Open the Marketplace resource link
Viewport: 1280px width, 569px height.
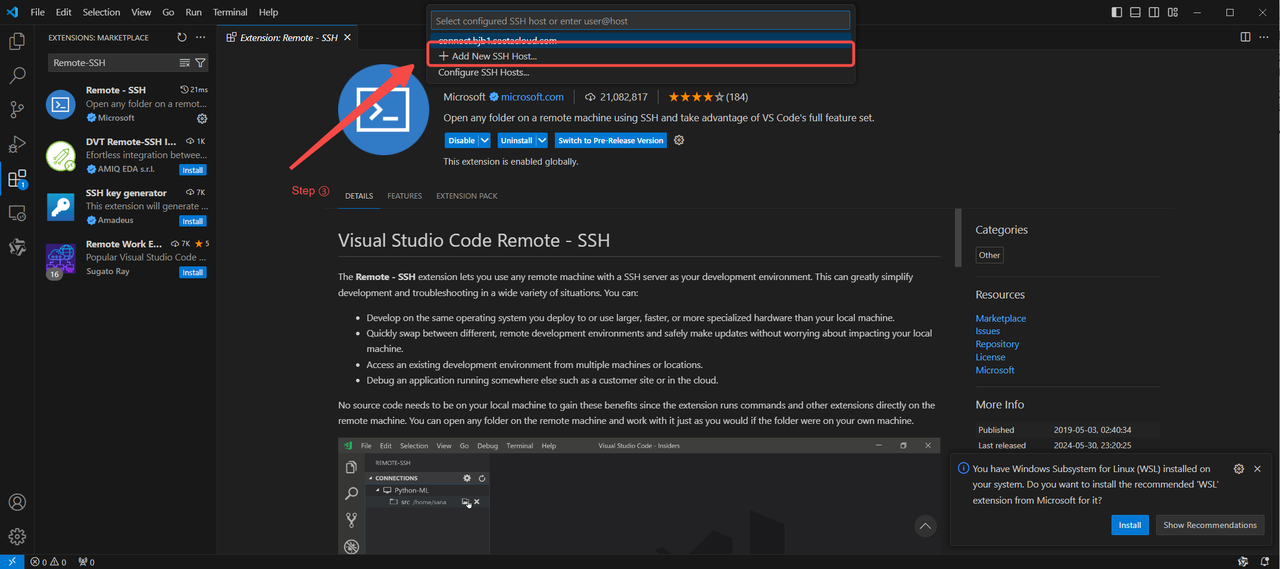1000,318
